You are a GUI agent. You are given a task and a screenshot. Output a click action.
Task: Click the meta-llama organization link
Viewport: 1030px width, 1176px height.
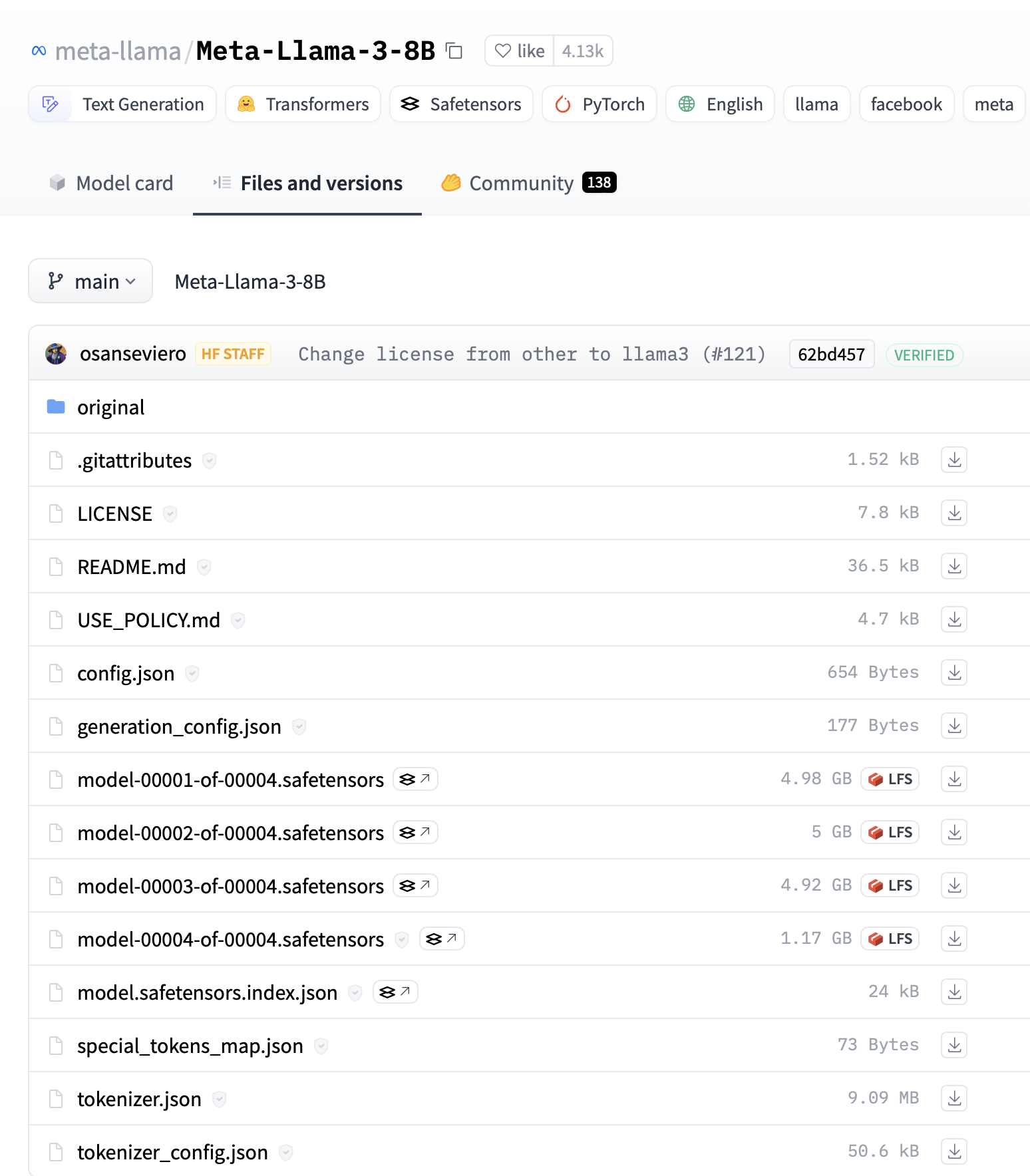click(118, 51)
